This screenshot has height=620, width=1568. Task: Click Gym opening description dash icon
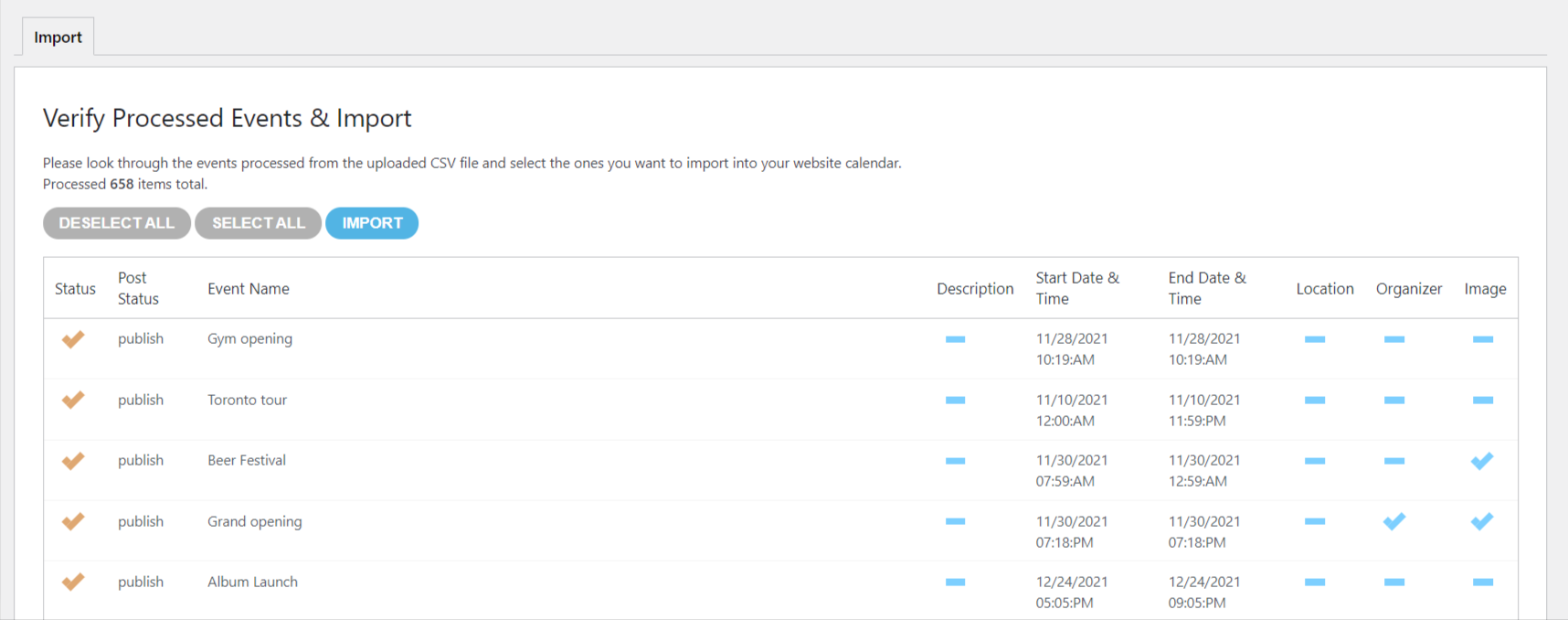click(955, 339)
